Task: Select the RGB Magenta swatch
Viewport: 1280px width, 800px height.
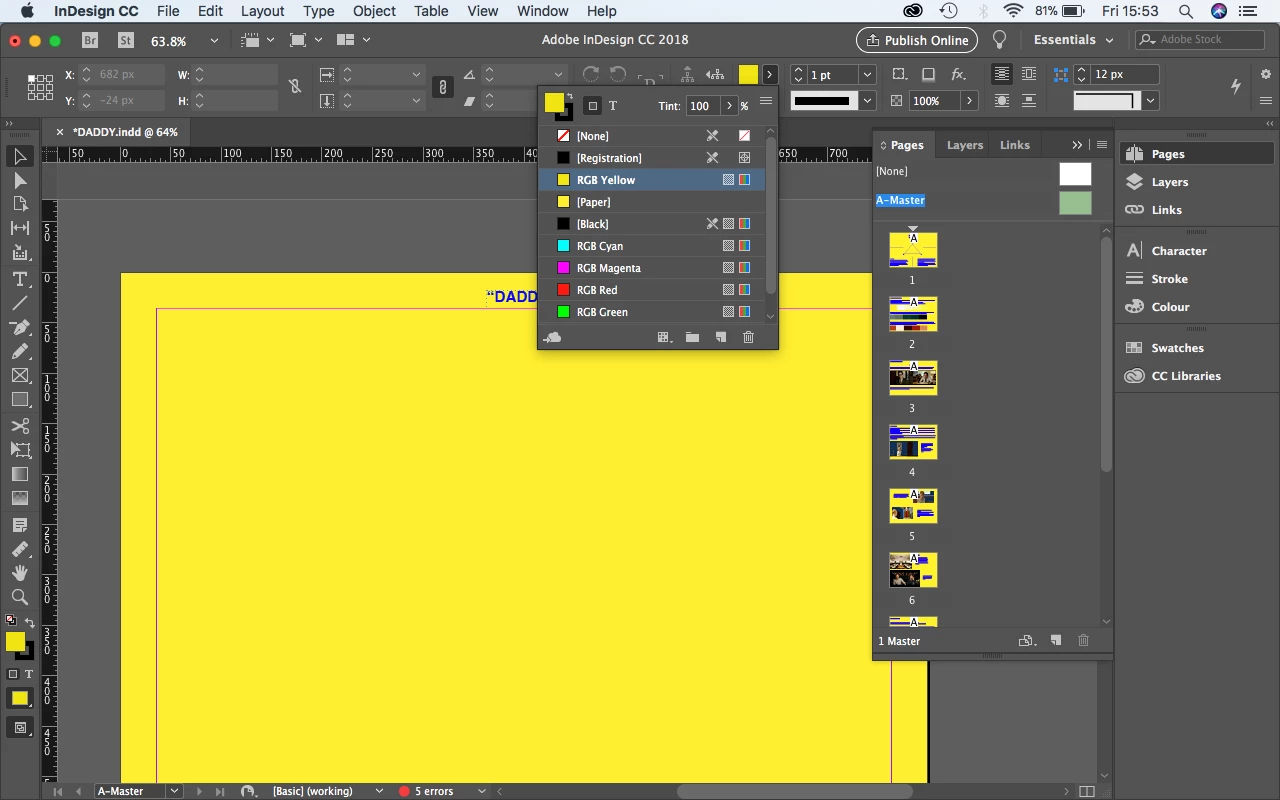Action: tap(652, 268)
